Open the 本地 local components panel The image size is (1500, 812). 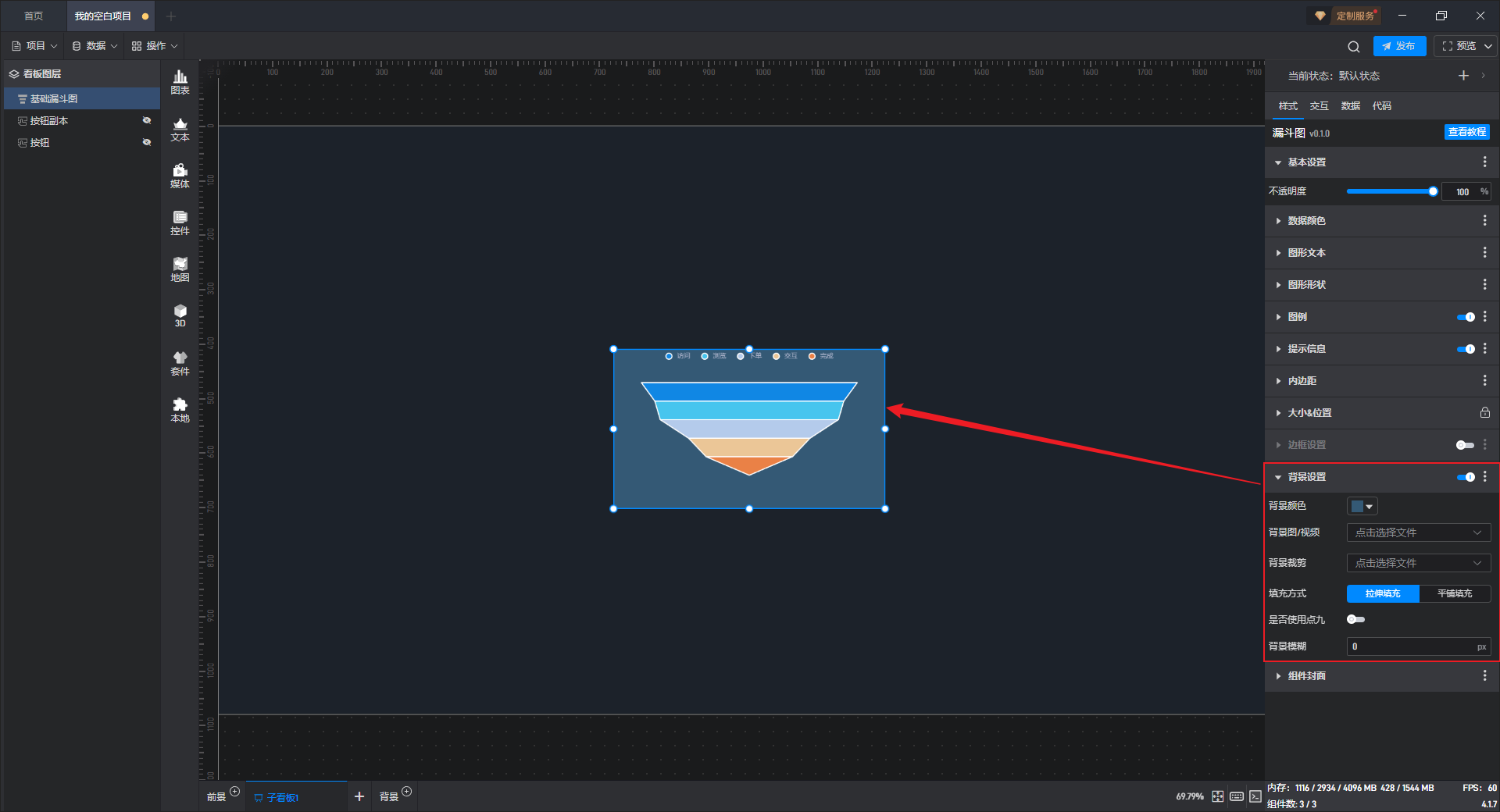[180, 410]
